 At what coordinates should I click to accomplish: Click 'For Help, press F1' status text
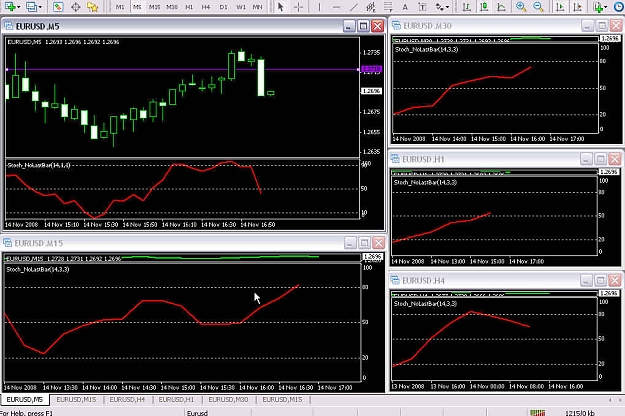coord(27,413)
